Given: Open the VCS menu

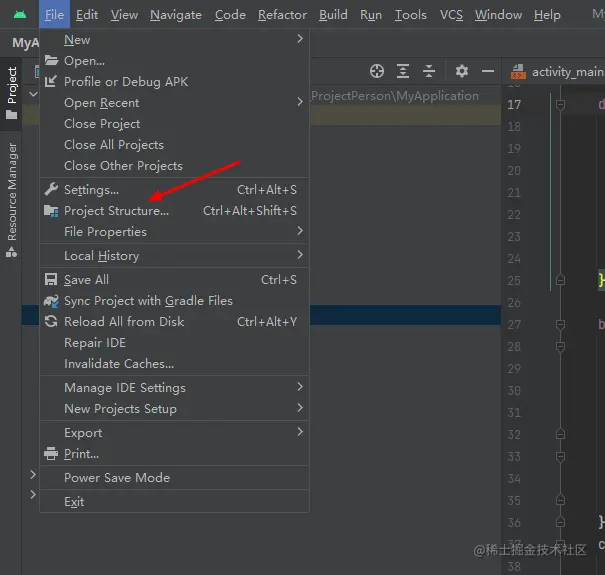Looking at the screenshot, I should click(451, 15).
